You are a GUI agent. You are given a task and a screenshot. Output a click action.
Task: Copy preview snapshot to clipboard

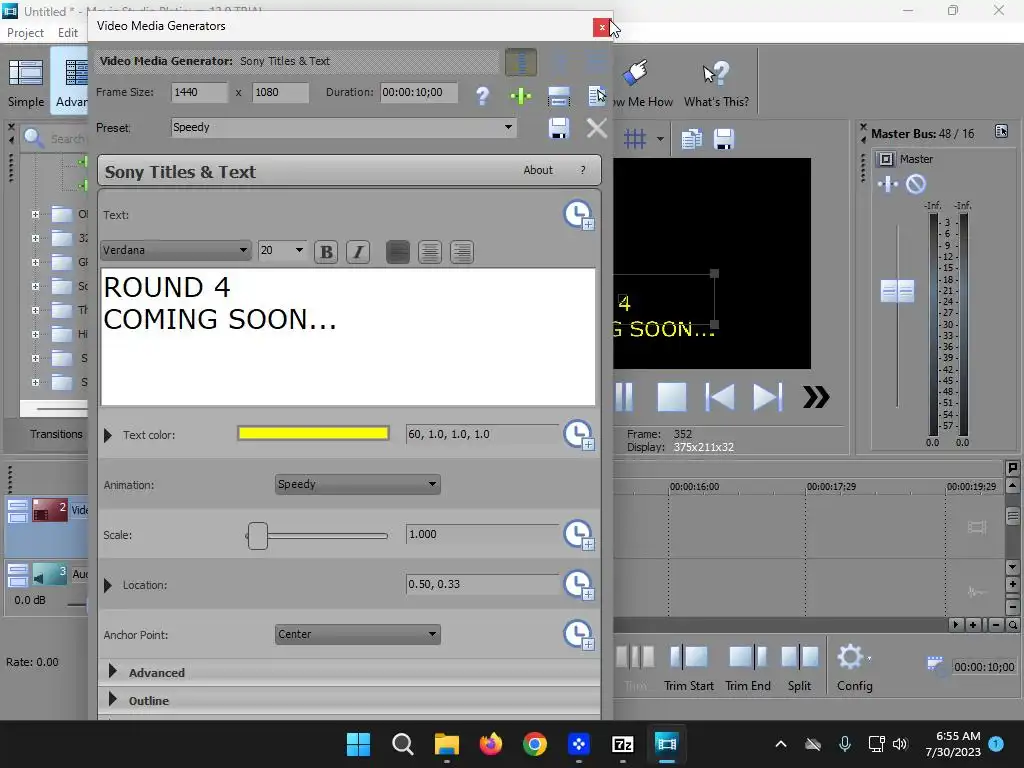[692, 138]
